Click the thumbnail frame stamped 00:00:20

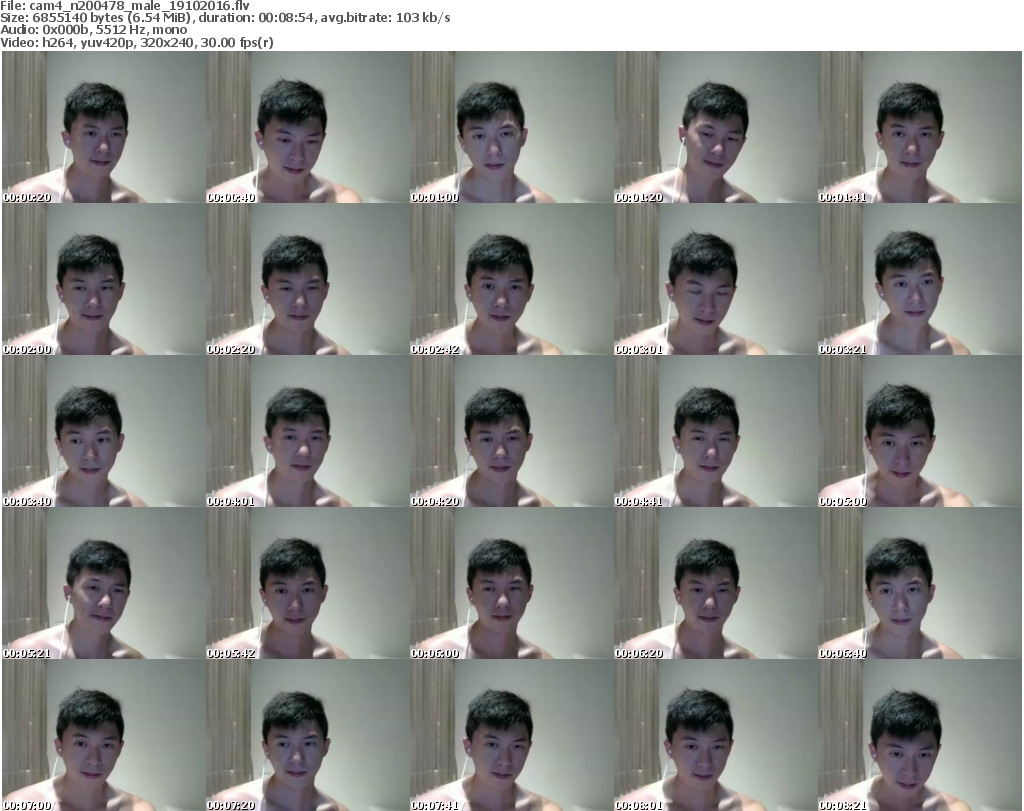[x=104, y=127]
